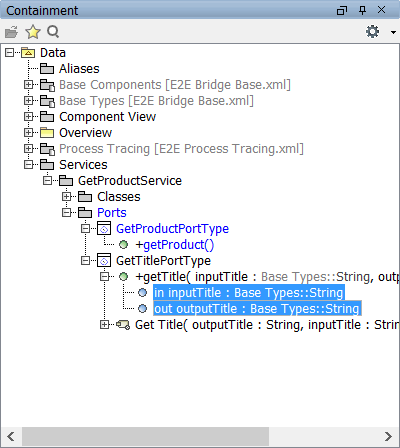Click the horizontal scrollbar thumb
The image size is (400, 448).
click(x=145, y=437)
